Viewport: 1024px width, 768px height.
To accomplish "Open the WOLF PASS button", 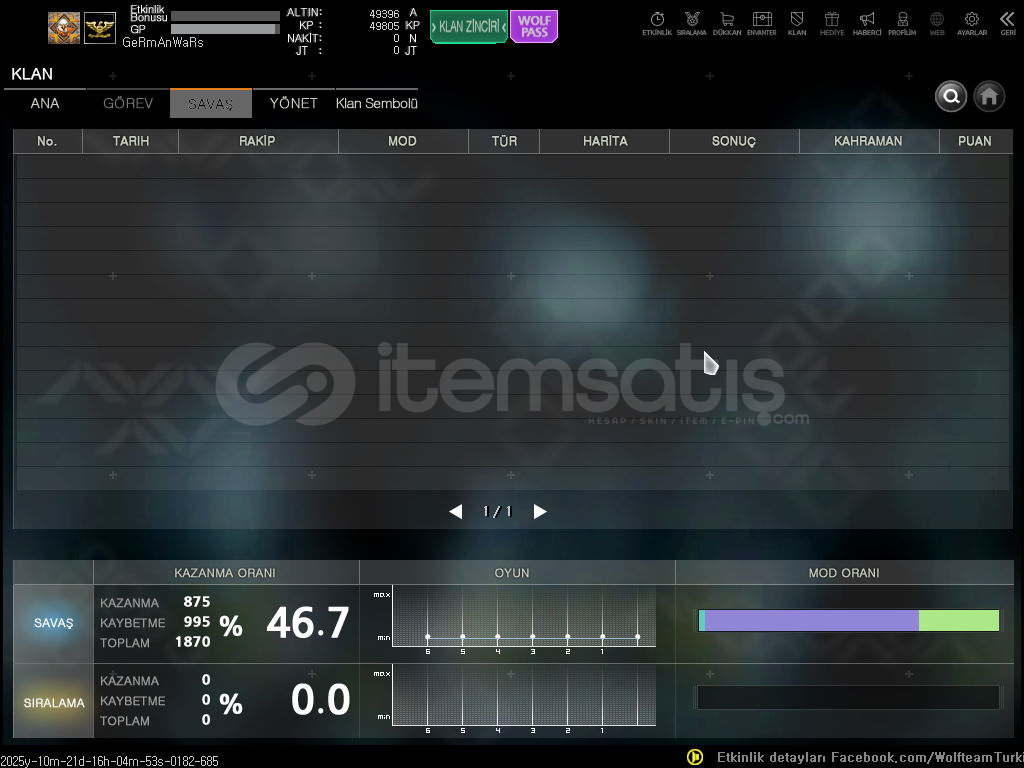I will tap(534, 27).
